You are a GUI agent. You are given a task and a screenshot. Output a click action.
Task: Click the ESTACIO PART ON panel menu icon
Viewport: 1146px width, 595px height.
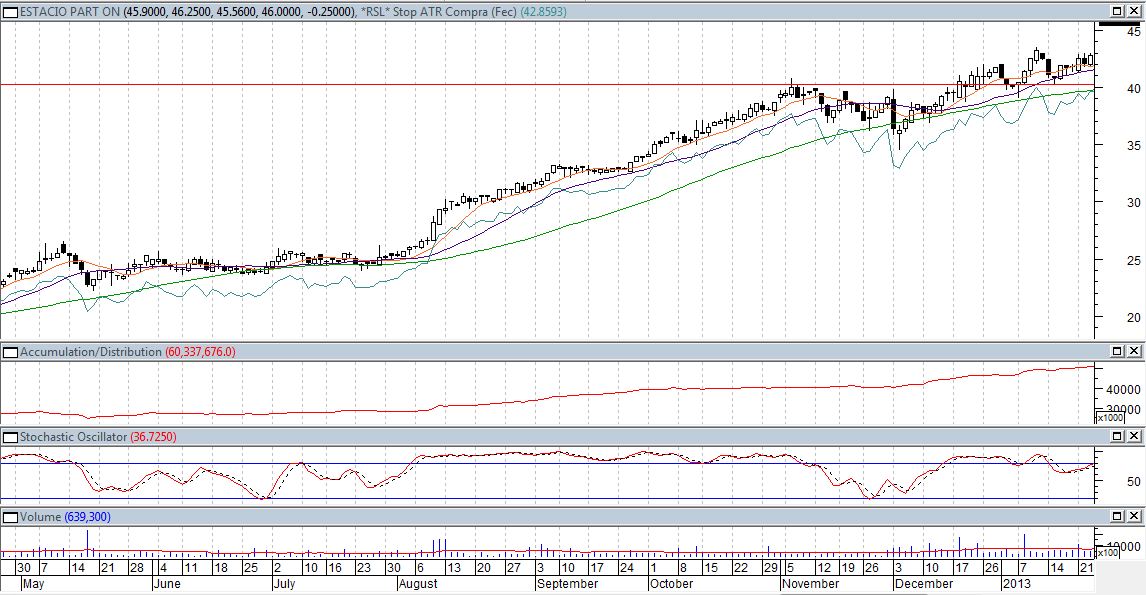coord(10,11)
